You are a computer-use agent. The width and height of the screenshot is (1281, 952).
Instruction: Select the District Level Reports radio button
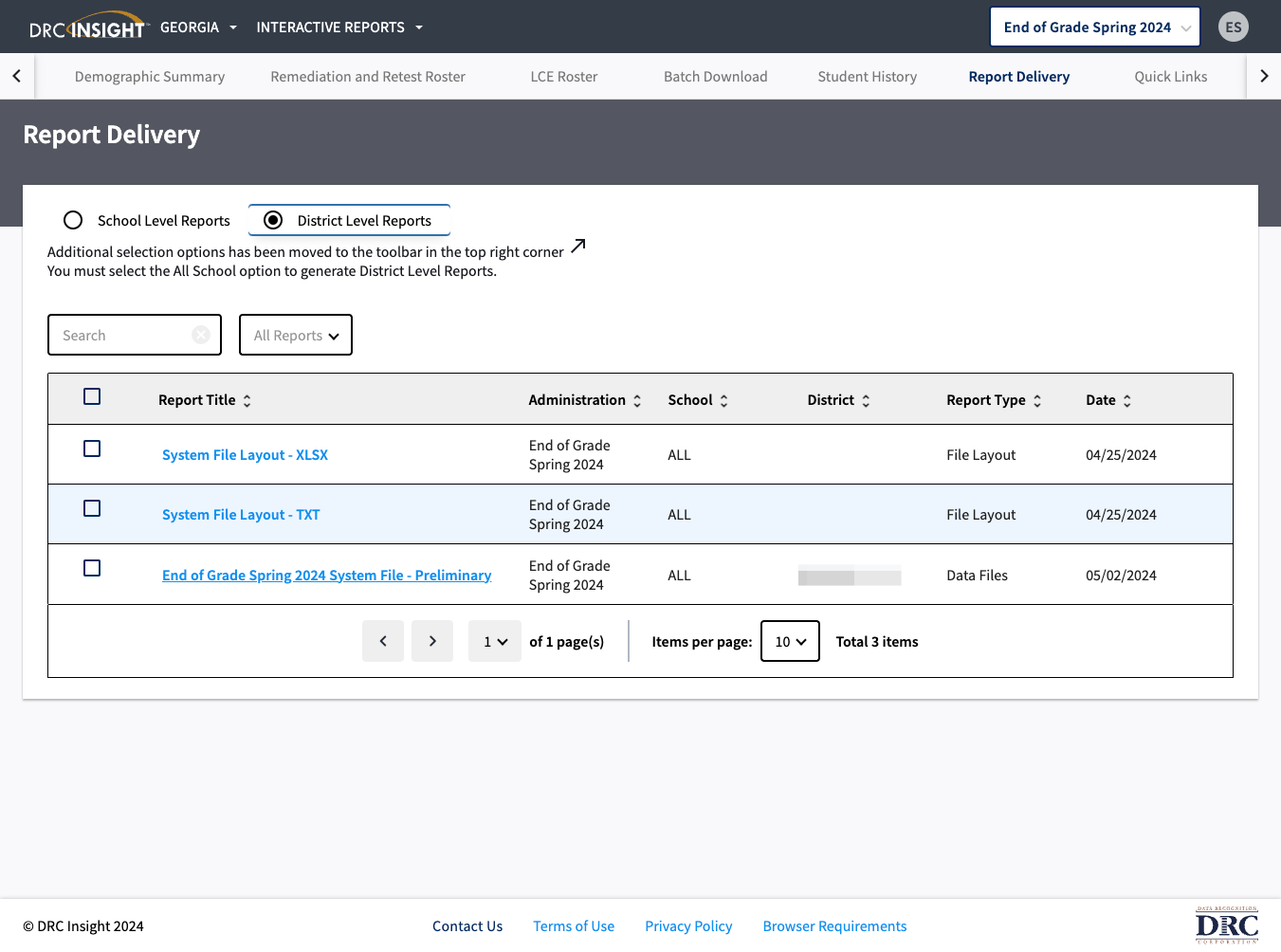pos(273,220)
